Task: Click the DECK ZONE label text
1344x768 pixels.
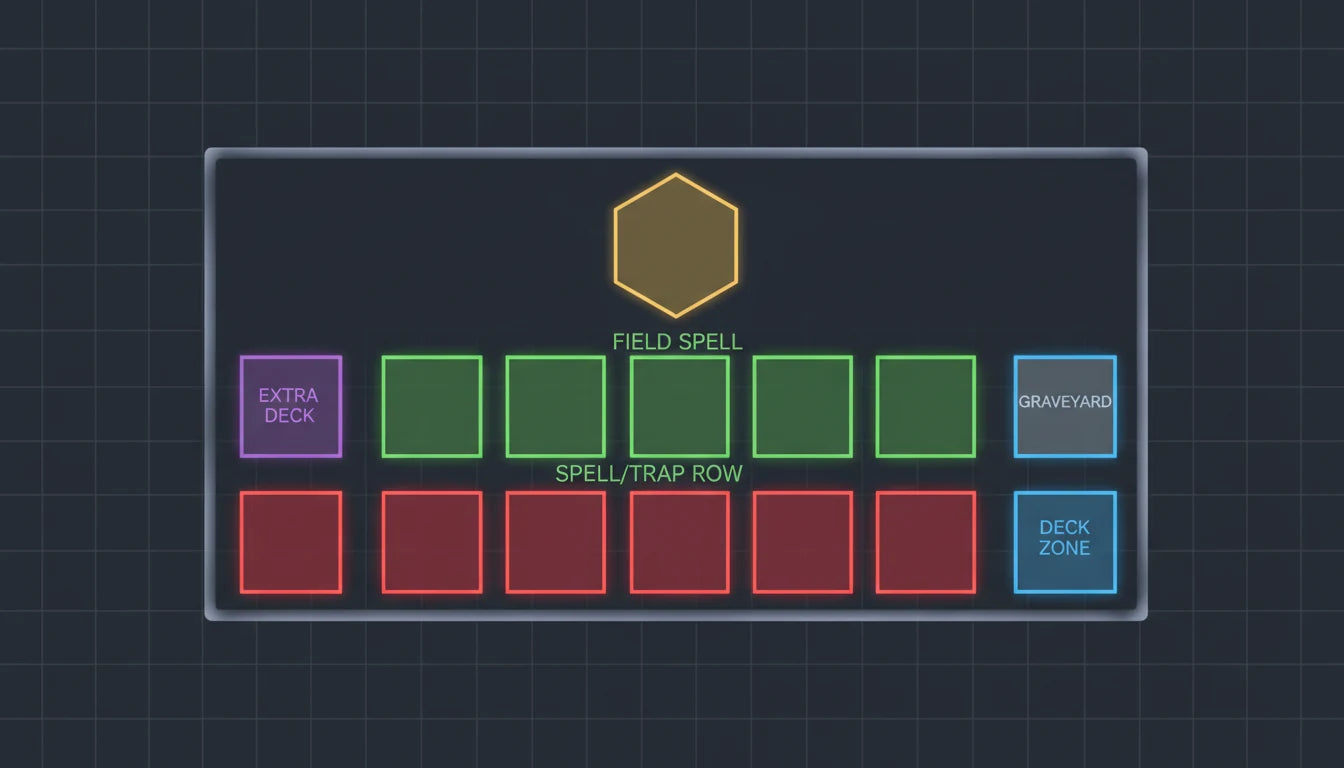Action: tap(1064, 540)
